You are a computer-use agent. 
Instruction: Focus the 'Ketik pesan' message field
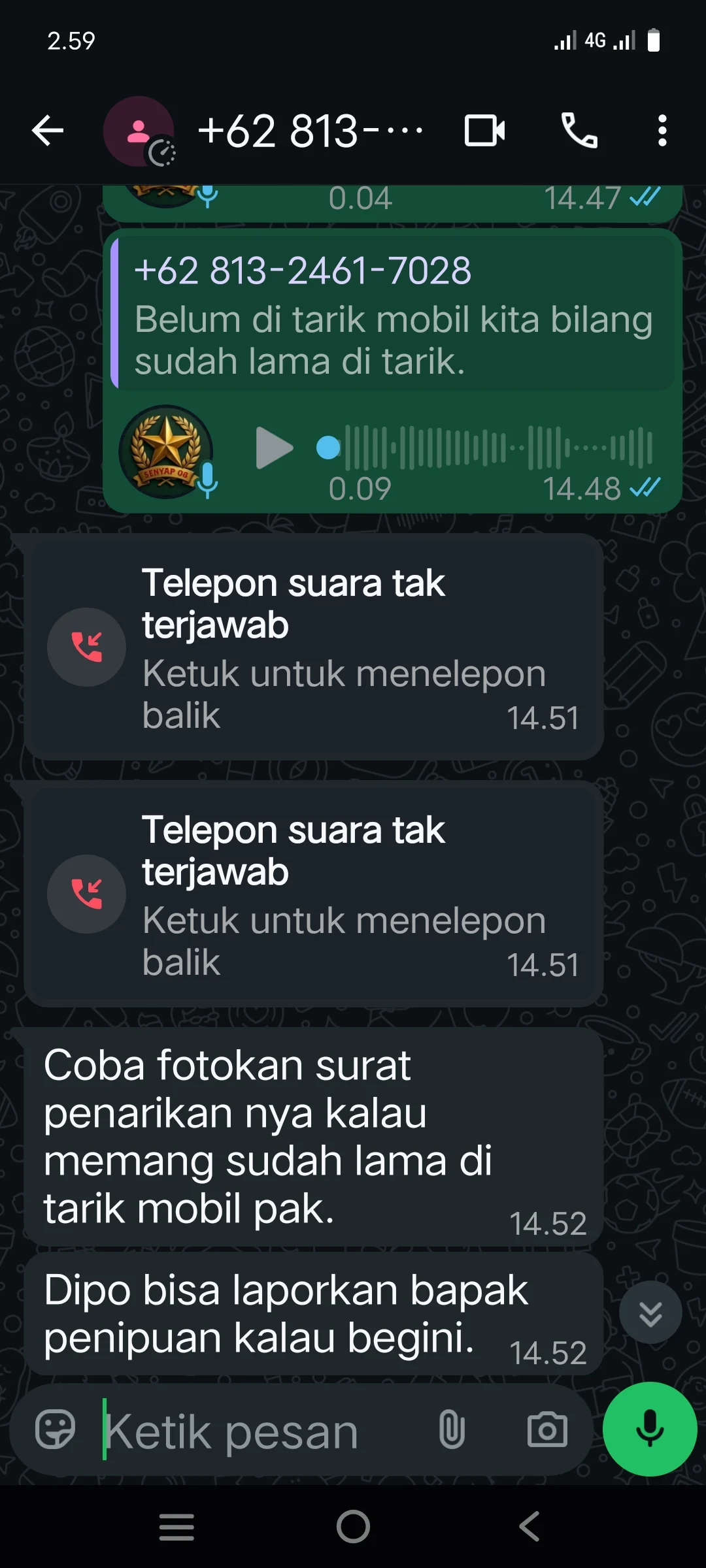pyautogui.click(x=261, y=1431)
